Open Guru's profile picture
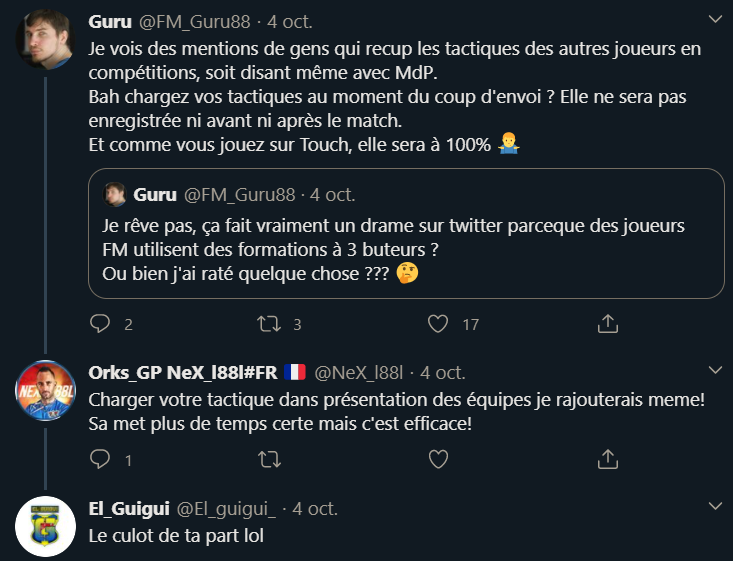The image size is (733, 561). pos(45,40)
